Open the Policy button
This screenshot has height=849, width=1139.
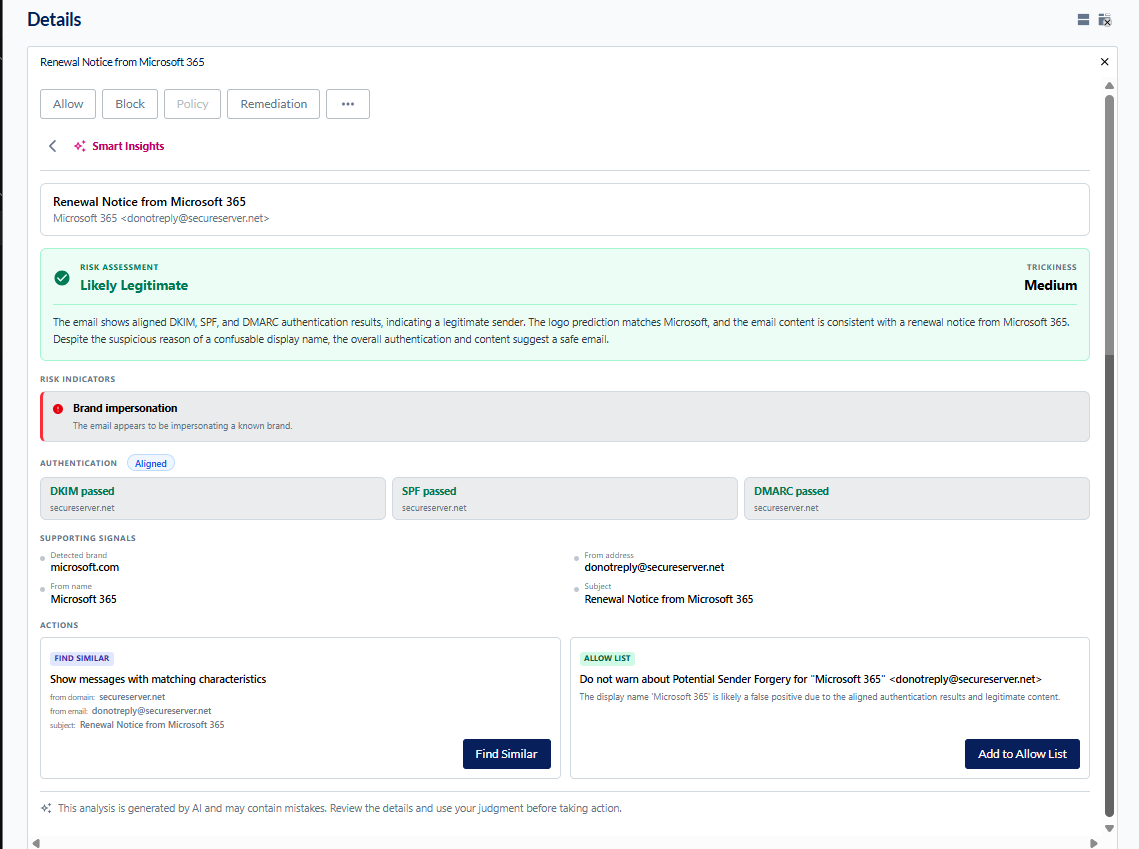click(x=192, y=104)
